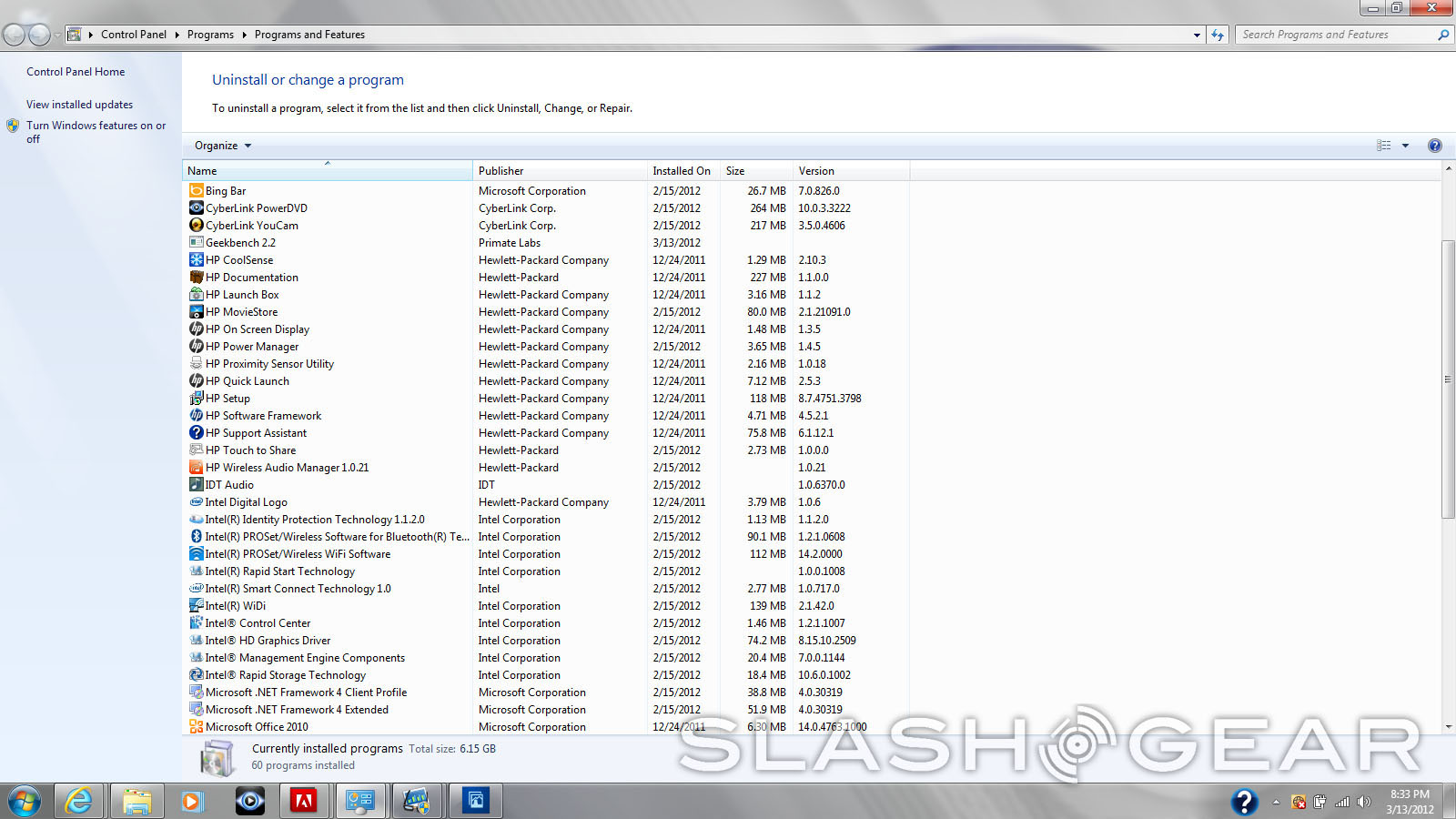Click View installed updates link
The image size is (1456, 819).
(79, 105)
